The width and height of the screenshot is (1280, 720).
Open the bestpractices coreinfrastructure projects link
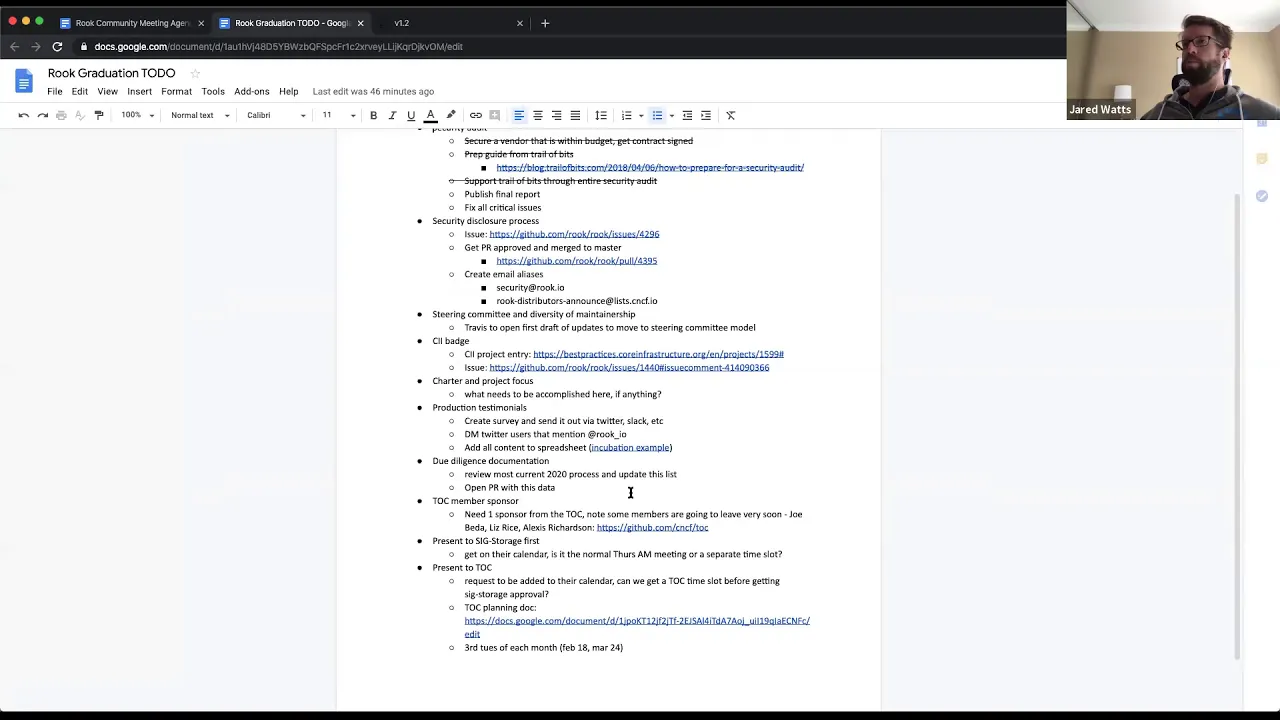click(x=658, y=354)
